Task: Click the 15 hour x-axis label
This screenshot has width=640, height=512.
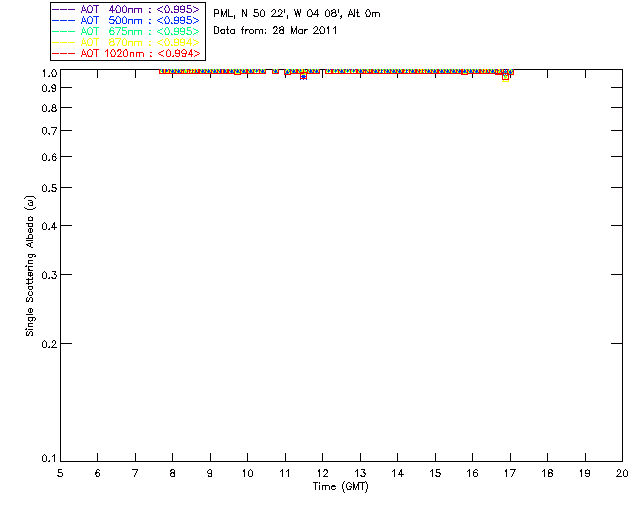Action: (x=435, y=473)
